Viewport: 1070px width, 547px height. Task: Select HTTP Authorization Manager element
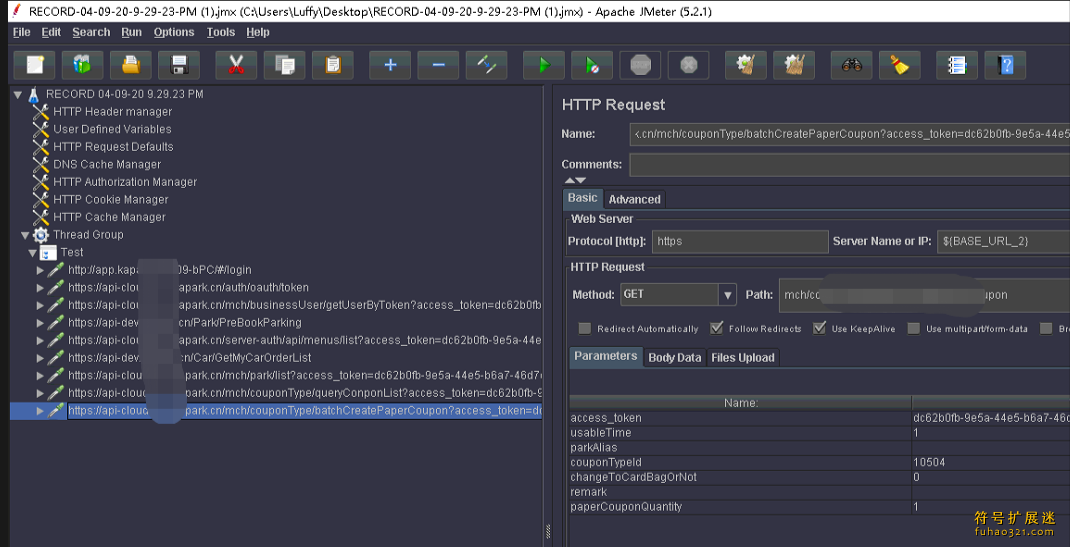(125, 182)
